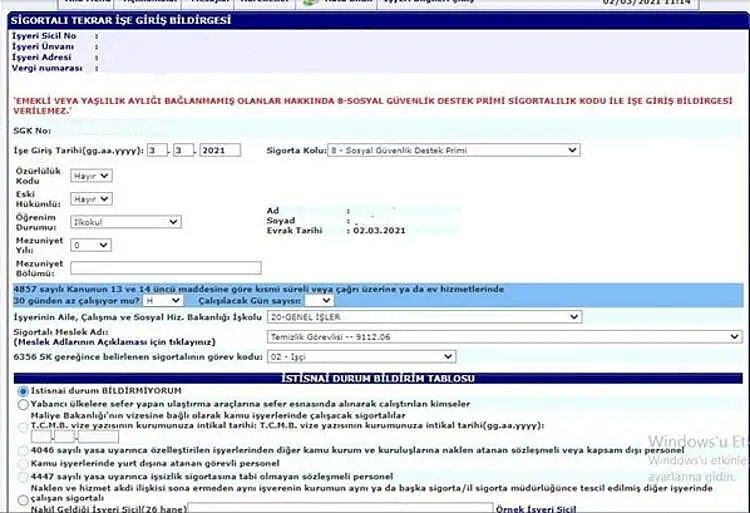
Task: Select the 'İstisnai durum BİLDİRMİYORUM' radio button
Action: point(22,391)
